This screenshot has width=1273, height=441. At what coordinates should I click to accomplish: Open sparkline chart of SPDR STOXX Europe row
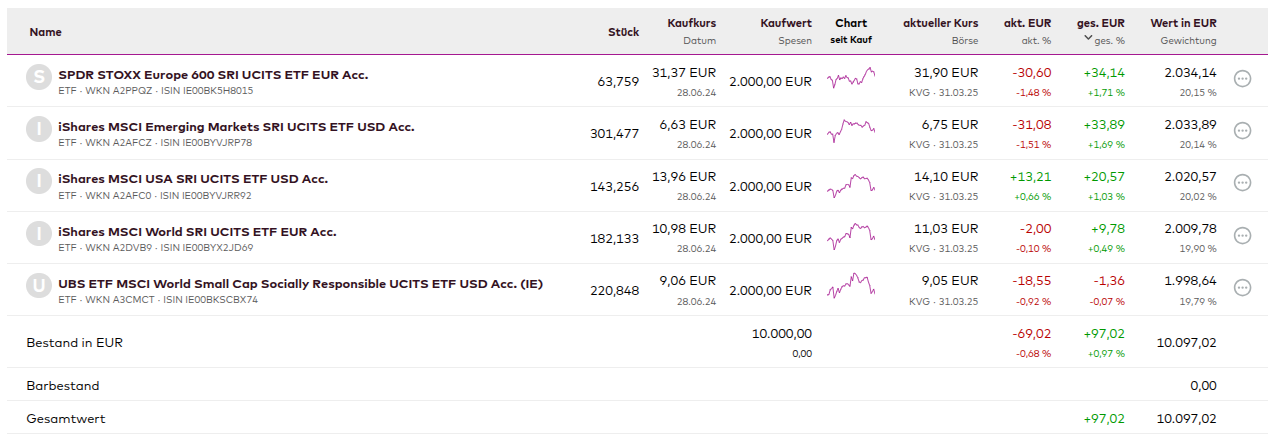tap(851, 78)
